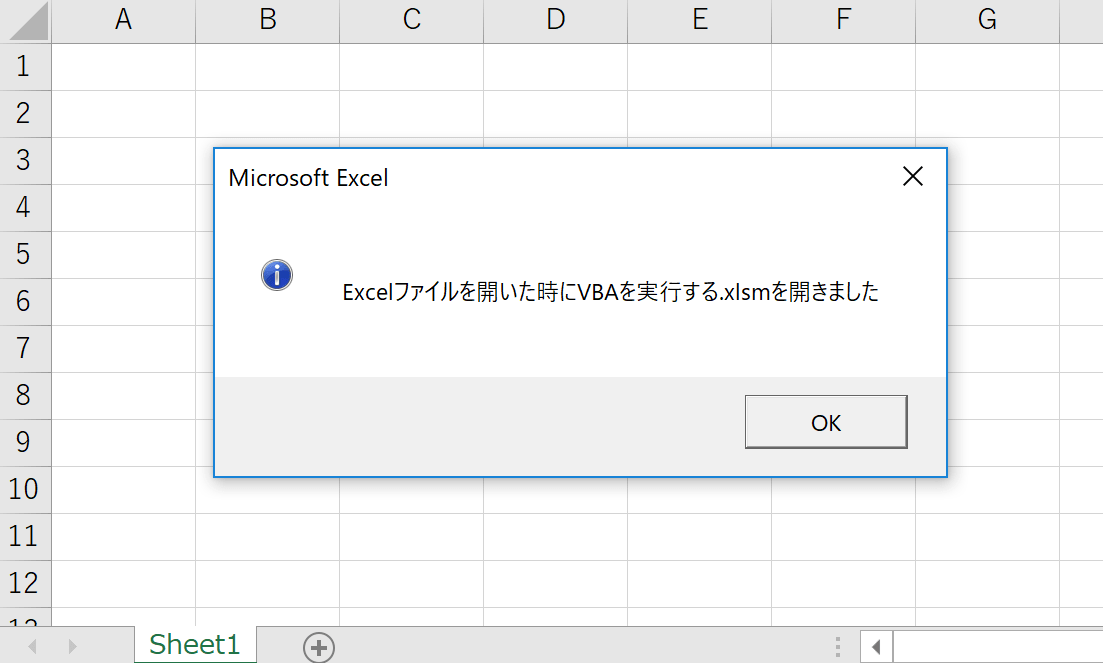The width and height of the screenshot is (1103, 663).
Task: Add a new sheet with plus icon
Action: tap(319, 648)
